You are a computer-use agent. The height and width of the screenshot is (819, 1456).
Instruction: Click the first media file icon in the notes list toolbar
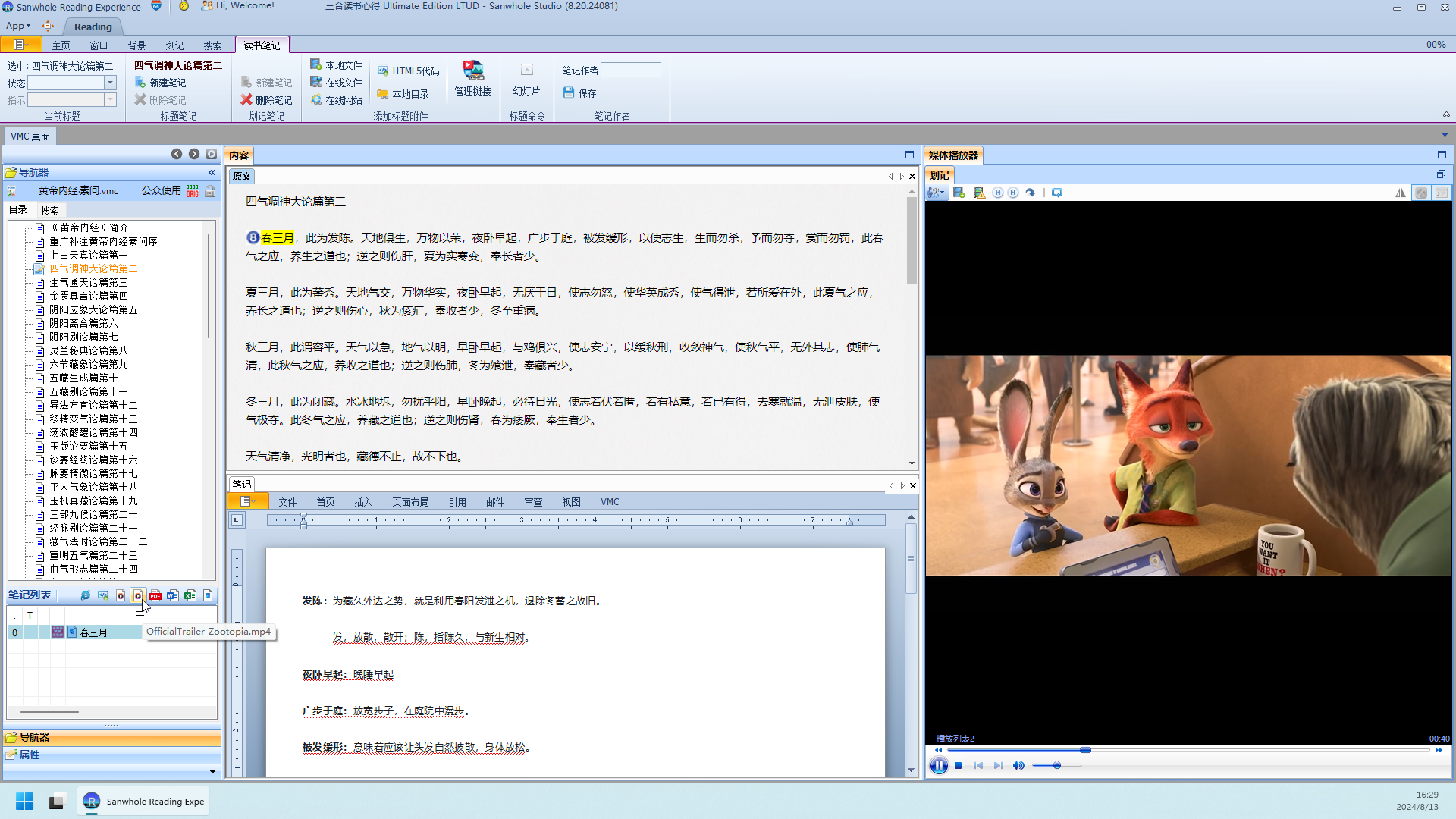tap(121, 595)
